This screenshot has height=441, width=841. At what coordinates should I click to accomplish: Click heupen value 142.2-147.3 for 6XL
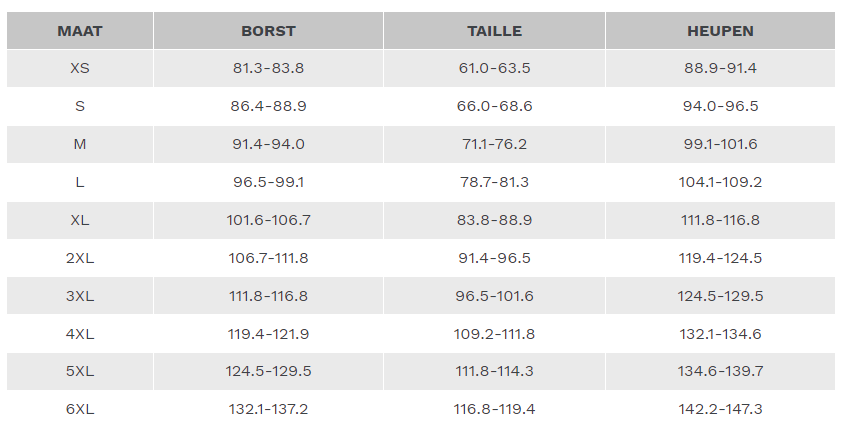(720, 409)
